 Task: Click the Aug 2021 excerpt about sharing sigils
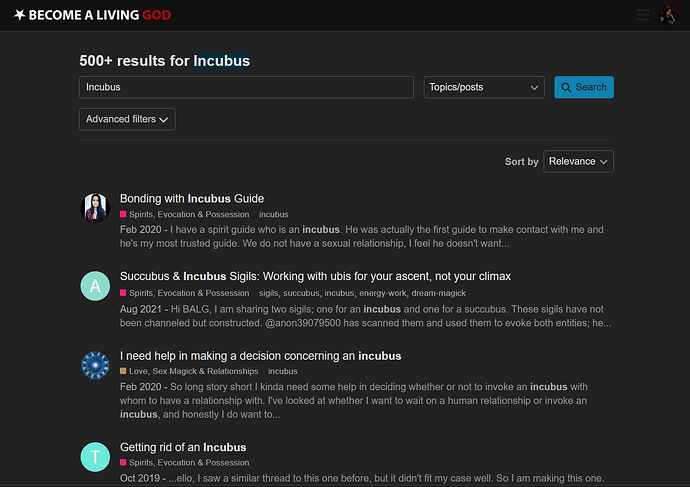365,316
